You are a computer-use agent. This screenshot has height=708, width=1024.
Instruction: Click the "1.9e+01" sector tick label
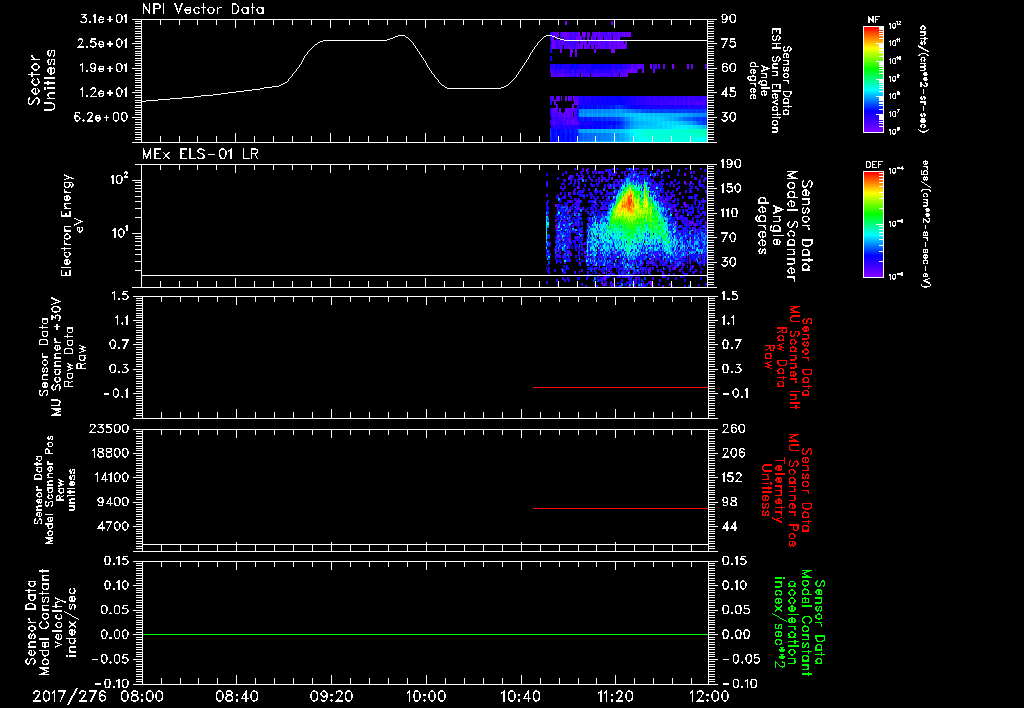pyautogui.click(x=104, y=68)
